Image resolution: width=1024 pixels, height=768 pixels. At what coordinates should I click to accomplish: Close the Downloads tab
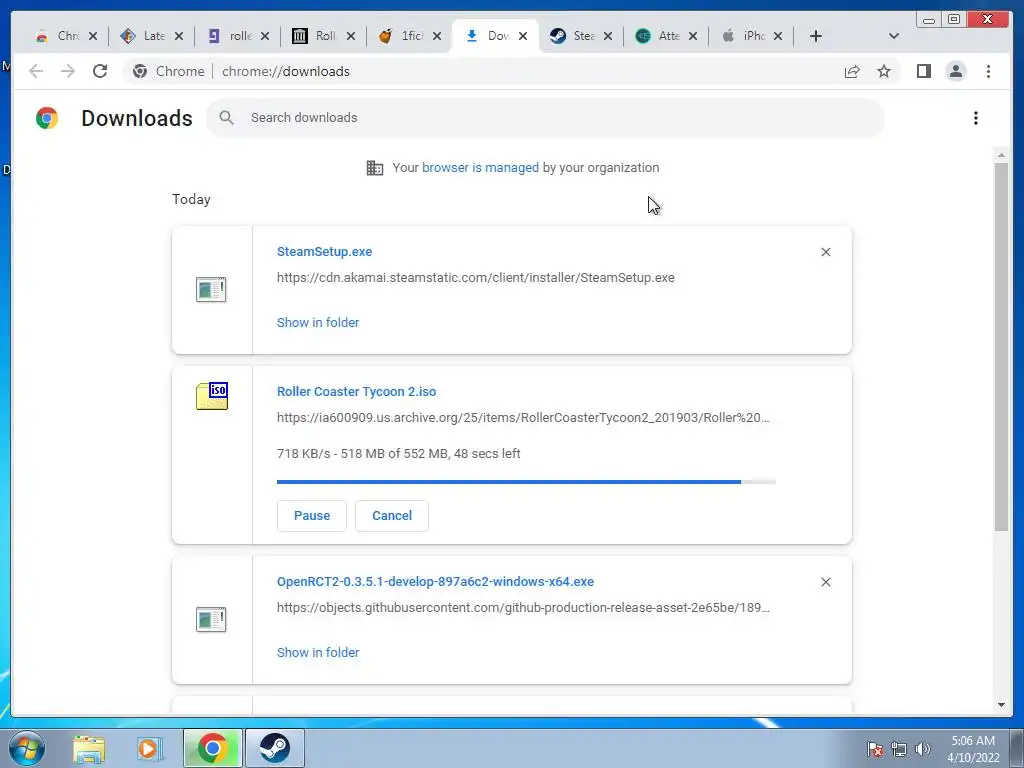coord(522,36)
